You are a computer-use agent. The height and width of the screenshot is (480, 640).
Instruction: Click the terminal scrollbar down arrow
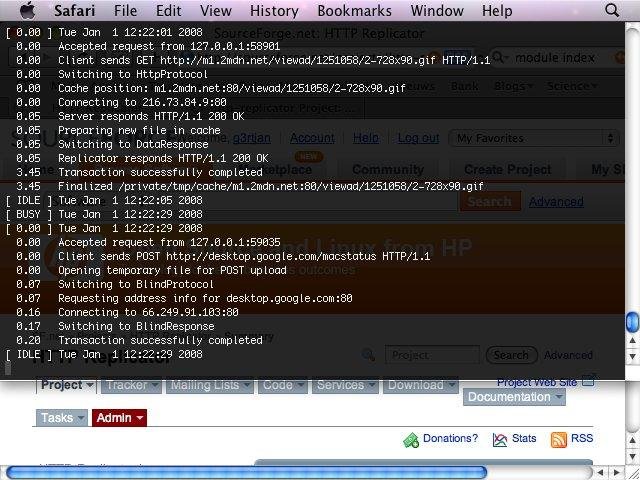[632, 356]
